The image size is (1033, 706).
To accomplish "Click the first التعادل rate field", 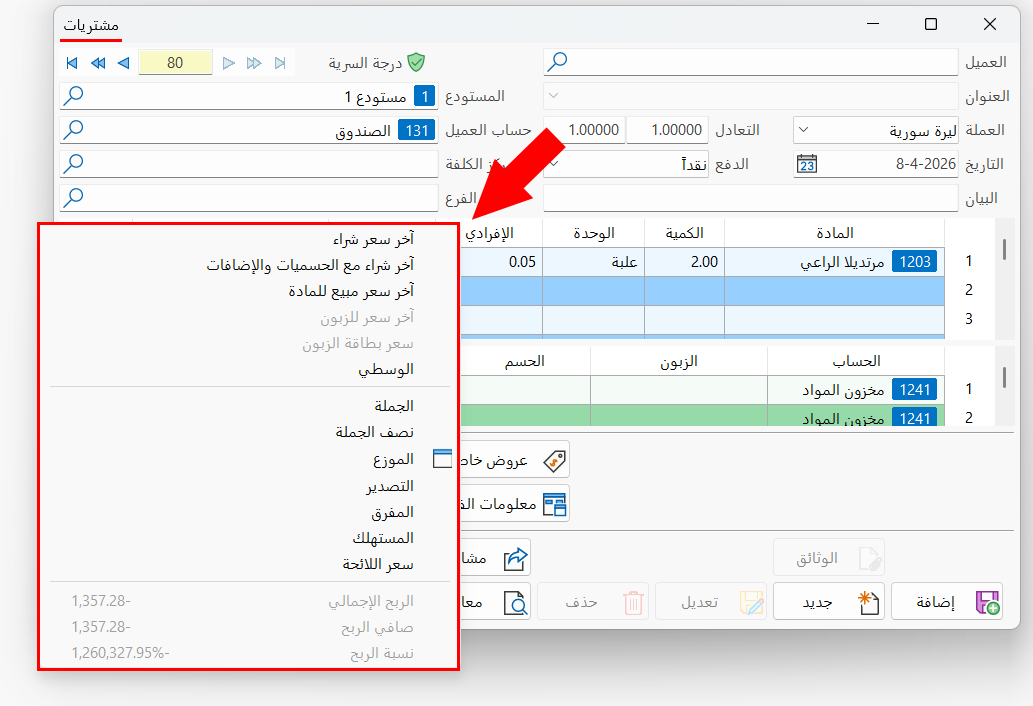I will (667, 130).
